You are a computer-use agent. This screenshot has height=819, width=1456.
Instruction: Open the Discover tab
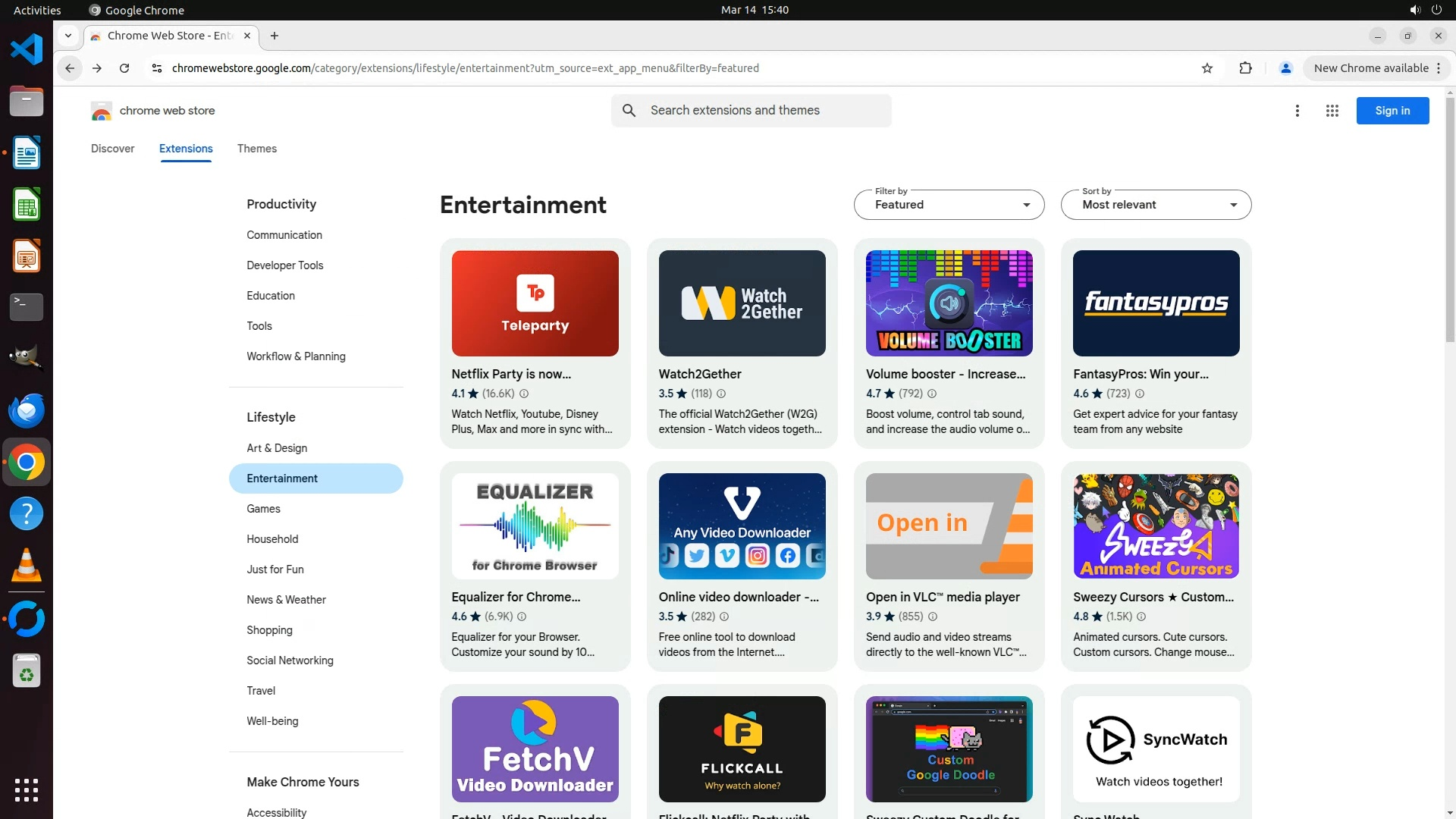tap(112, 149)
